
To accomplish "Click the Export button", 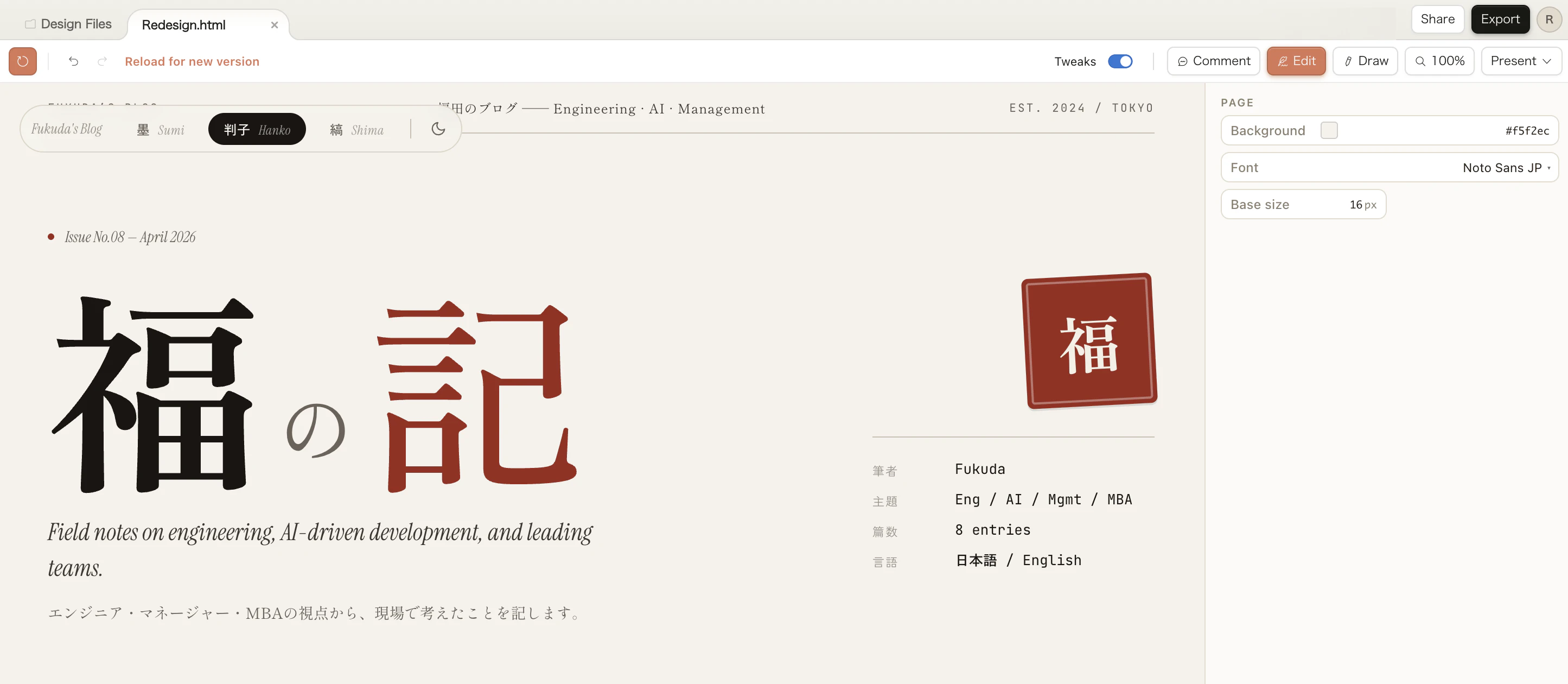I will coord(1500,20).
